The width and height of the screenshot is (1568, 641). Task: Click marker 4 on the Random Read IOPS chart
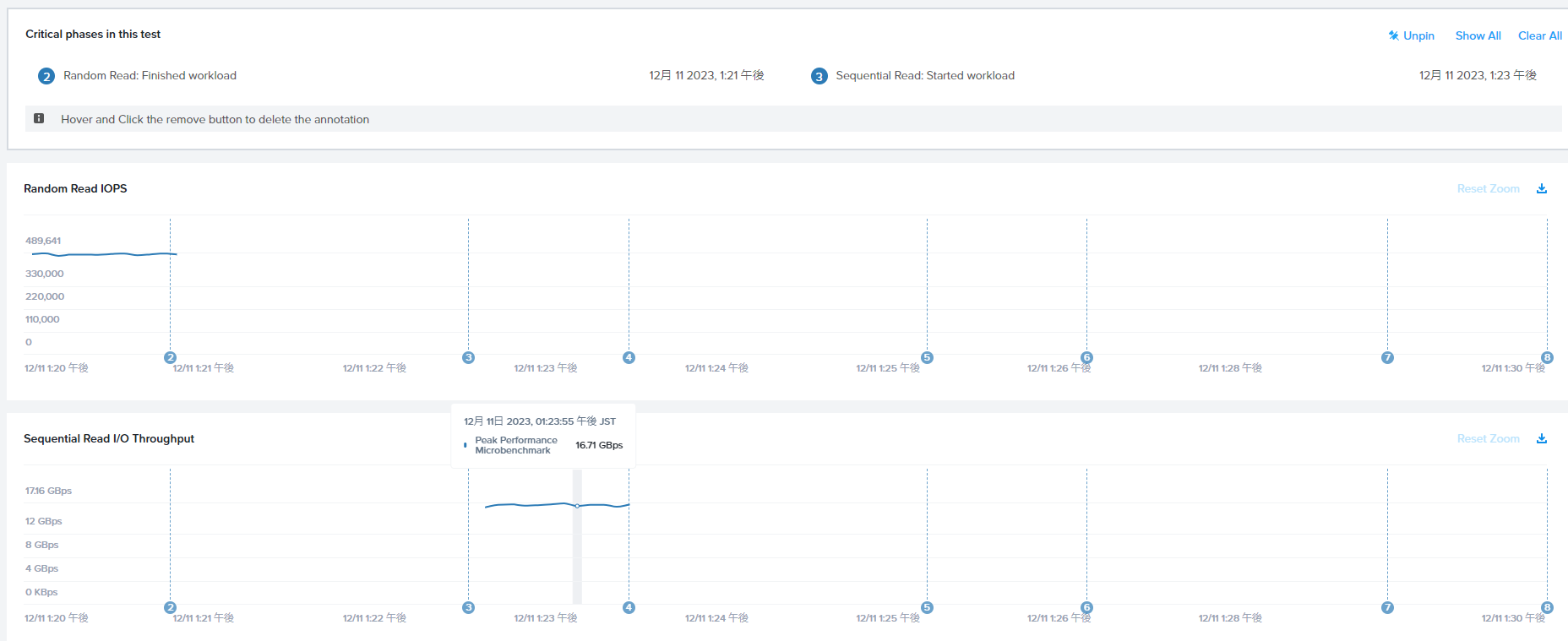[x=629, y=357]
